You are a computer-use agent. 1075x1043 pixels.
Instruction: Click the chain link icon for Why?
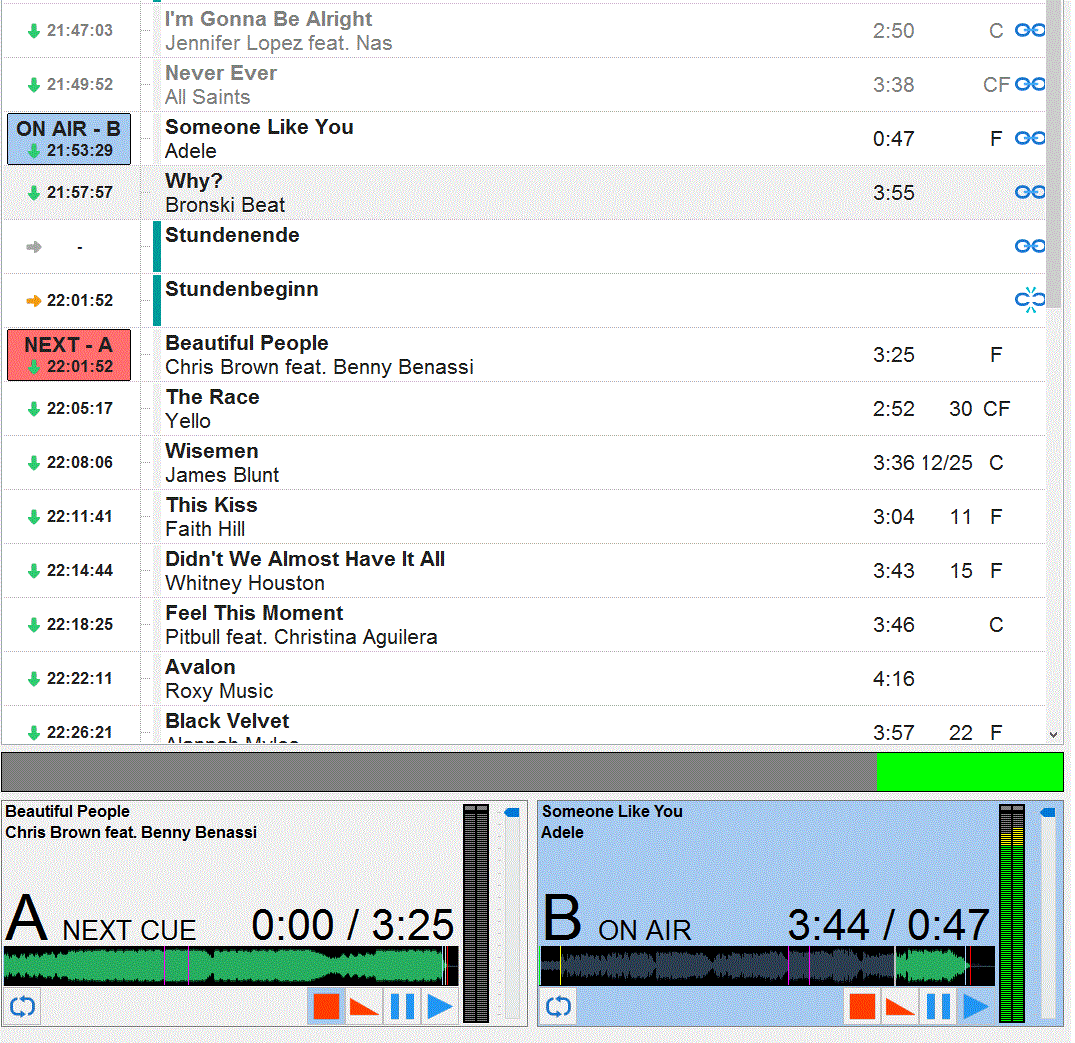tap(1029, 192)
